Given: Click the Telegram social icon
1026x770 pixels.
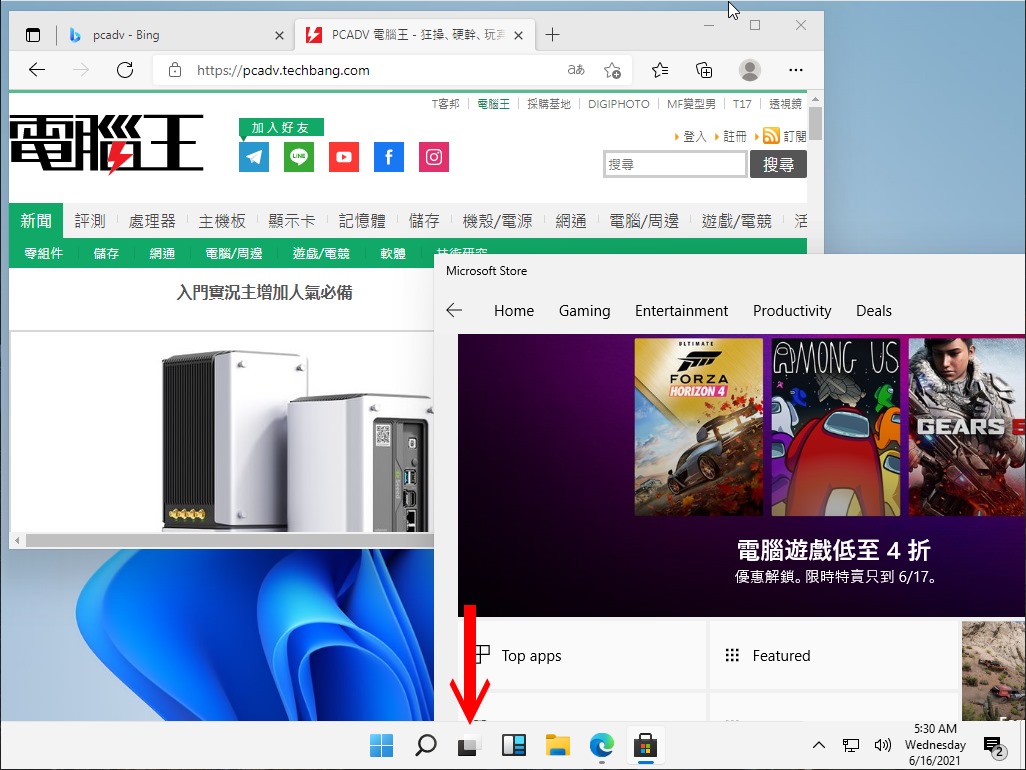Looking at the screenshot, I should (254, 157).
